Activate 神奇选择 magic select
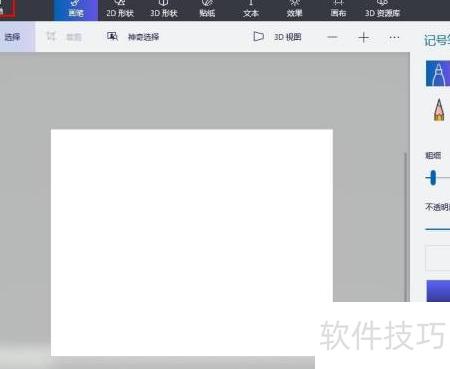This screenshot has width=450, height=369. [133, 37]
